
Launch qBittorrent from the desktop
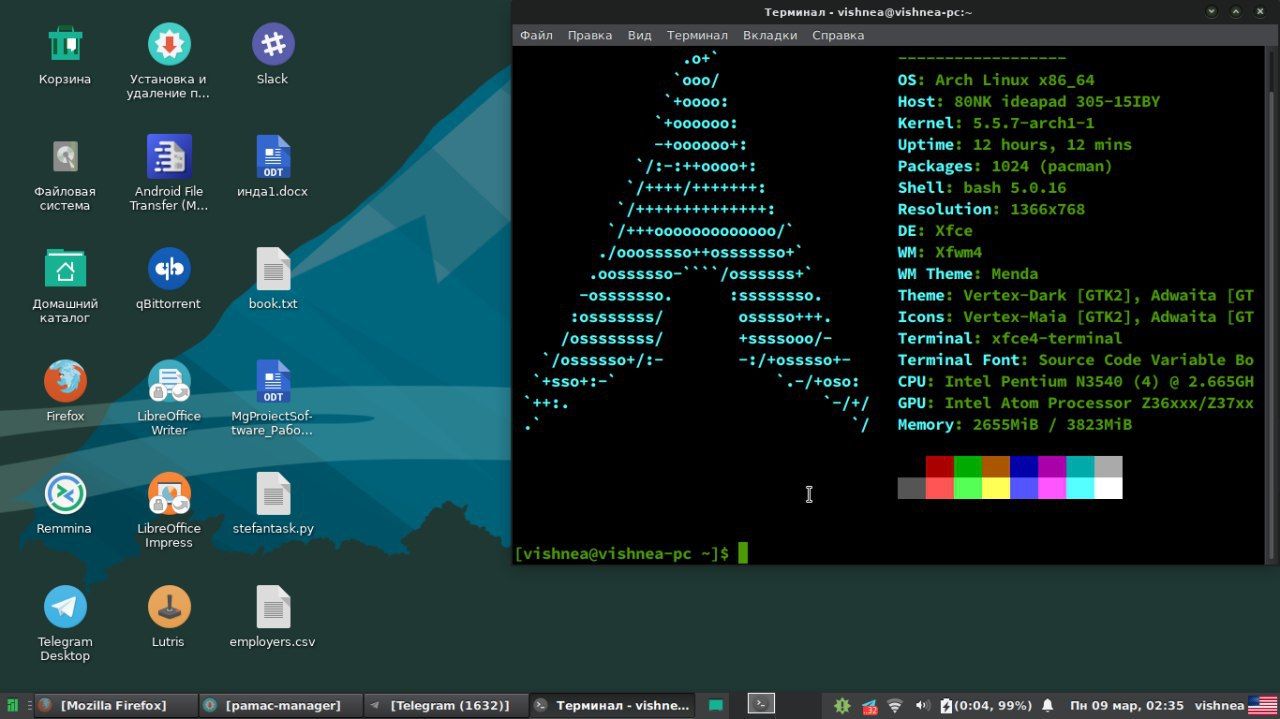pos(168,269)
